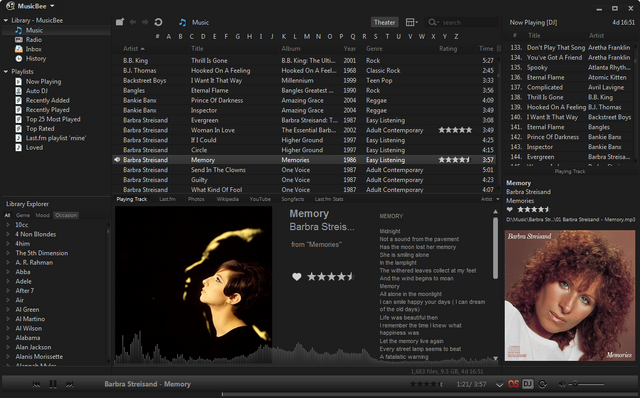This screenshot has height=398, width=640.
Task: Switch to the Songfacts tab
Action: click(293, 199)
